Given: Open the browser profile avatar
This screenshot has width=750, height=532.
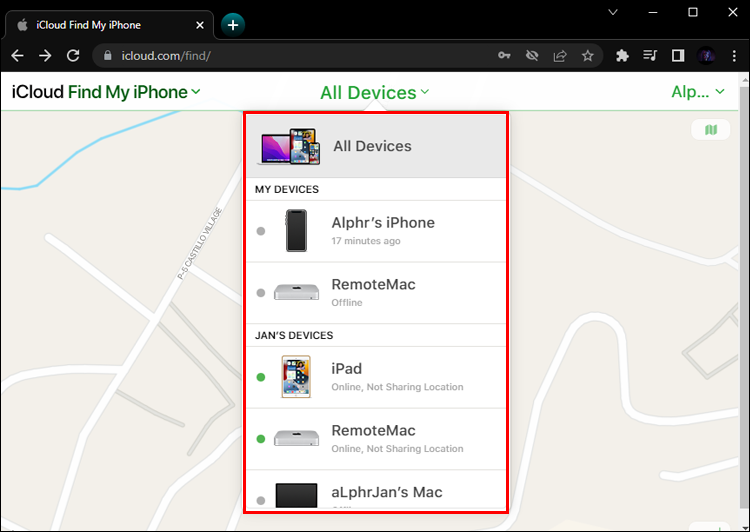Looking at the screenshot, I should tap(706, 55).
